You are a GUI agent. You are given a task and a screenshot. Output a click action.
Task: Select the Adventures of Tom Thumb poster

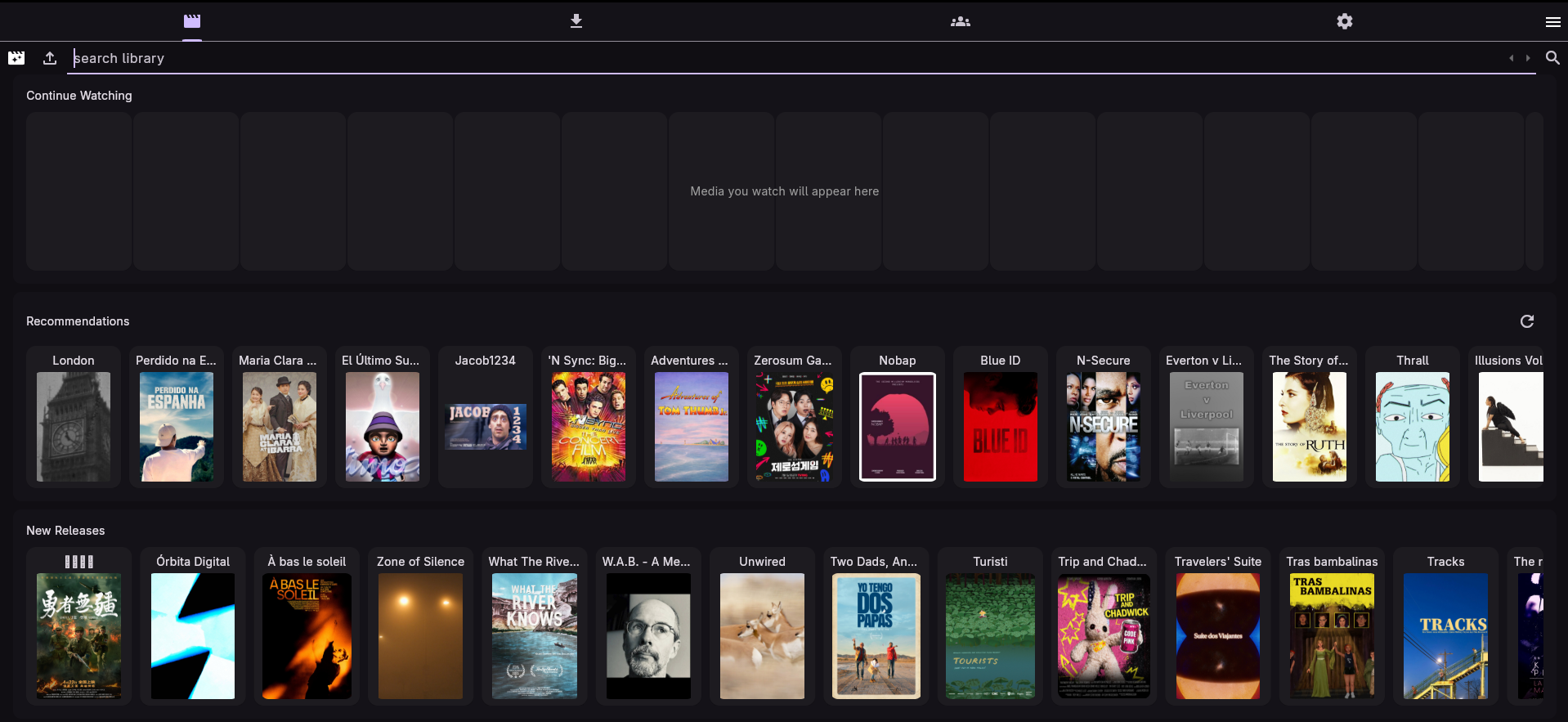[x=692, y=427]
